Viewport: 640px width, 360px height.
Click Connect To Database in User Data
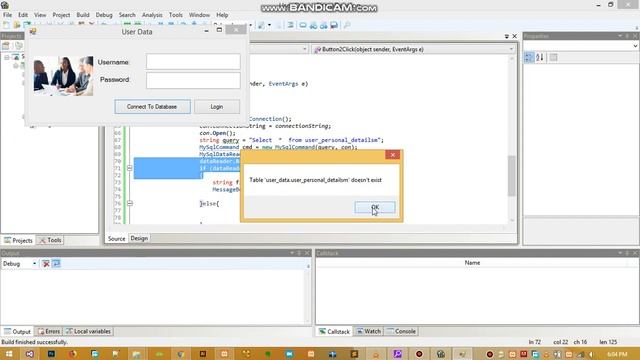(152, 107)
